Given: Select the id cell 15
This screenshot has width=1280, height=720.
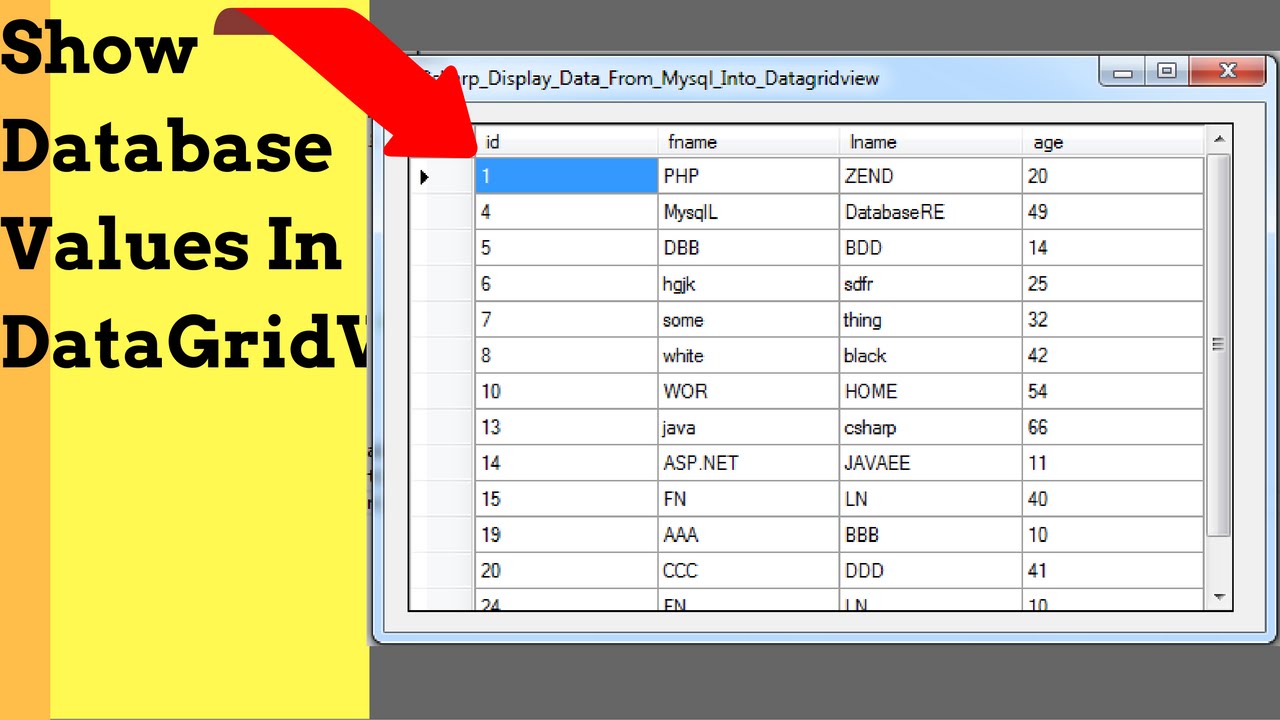Looking at the screenshot, I should click(x=566, y=499).
